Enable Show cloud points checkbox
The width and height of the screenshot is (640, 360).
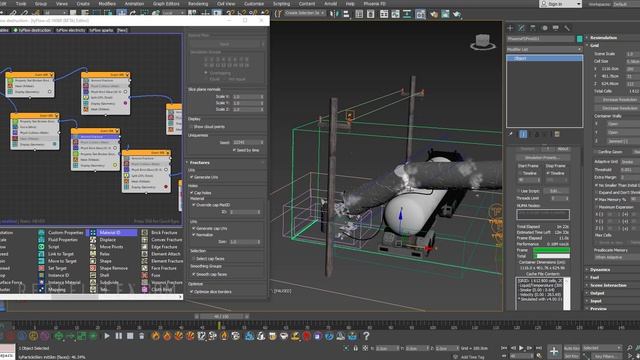pos(192,127)
